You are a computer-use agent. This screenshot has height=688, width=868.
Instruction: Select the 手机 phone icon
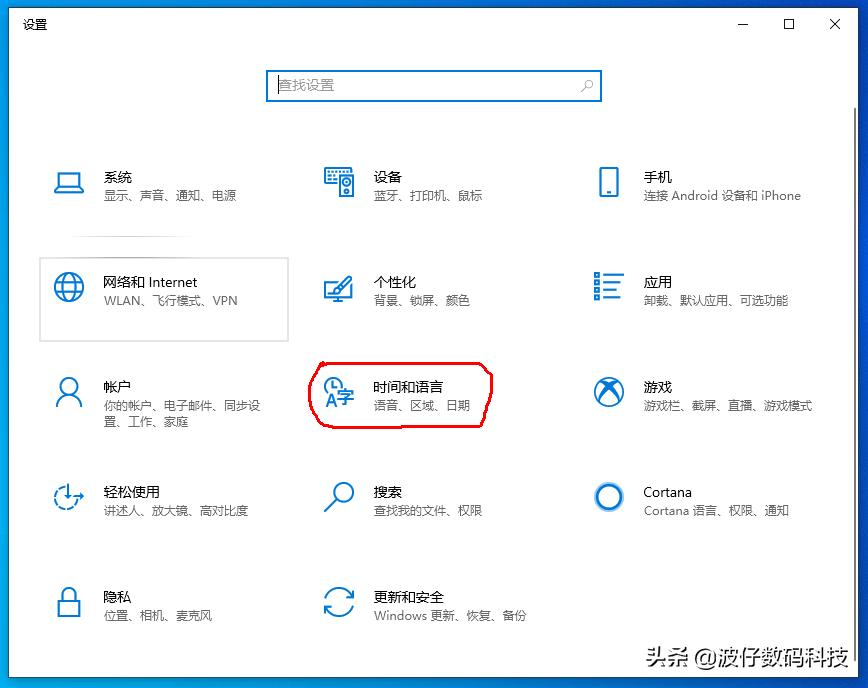(x=608, y=182)
